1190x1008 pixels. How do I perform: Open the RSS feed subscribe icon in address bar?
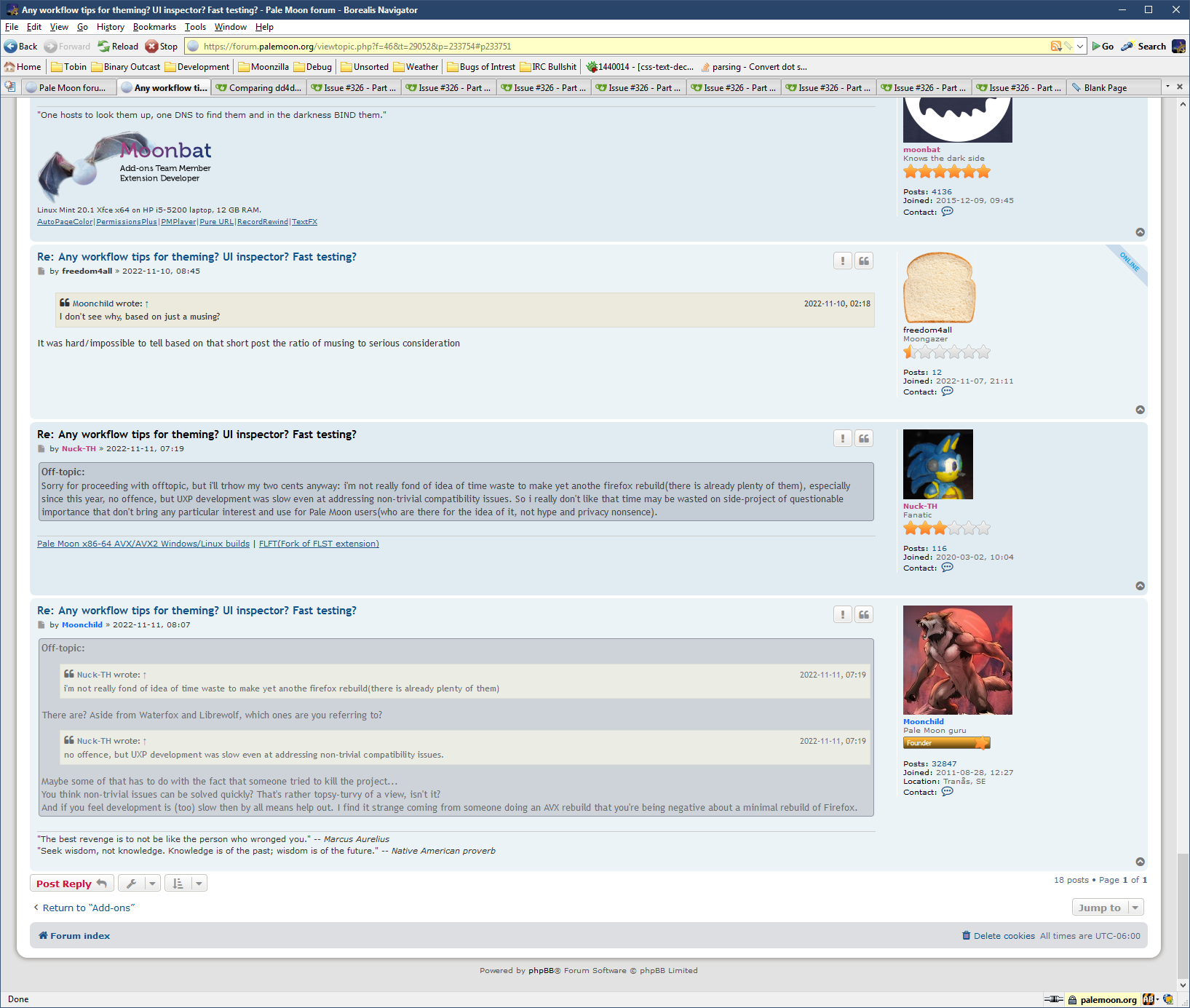click(x=1056, y=46)
